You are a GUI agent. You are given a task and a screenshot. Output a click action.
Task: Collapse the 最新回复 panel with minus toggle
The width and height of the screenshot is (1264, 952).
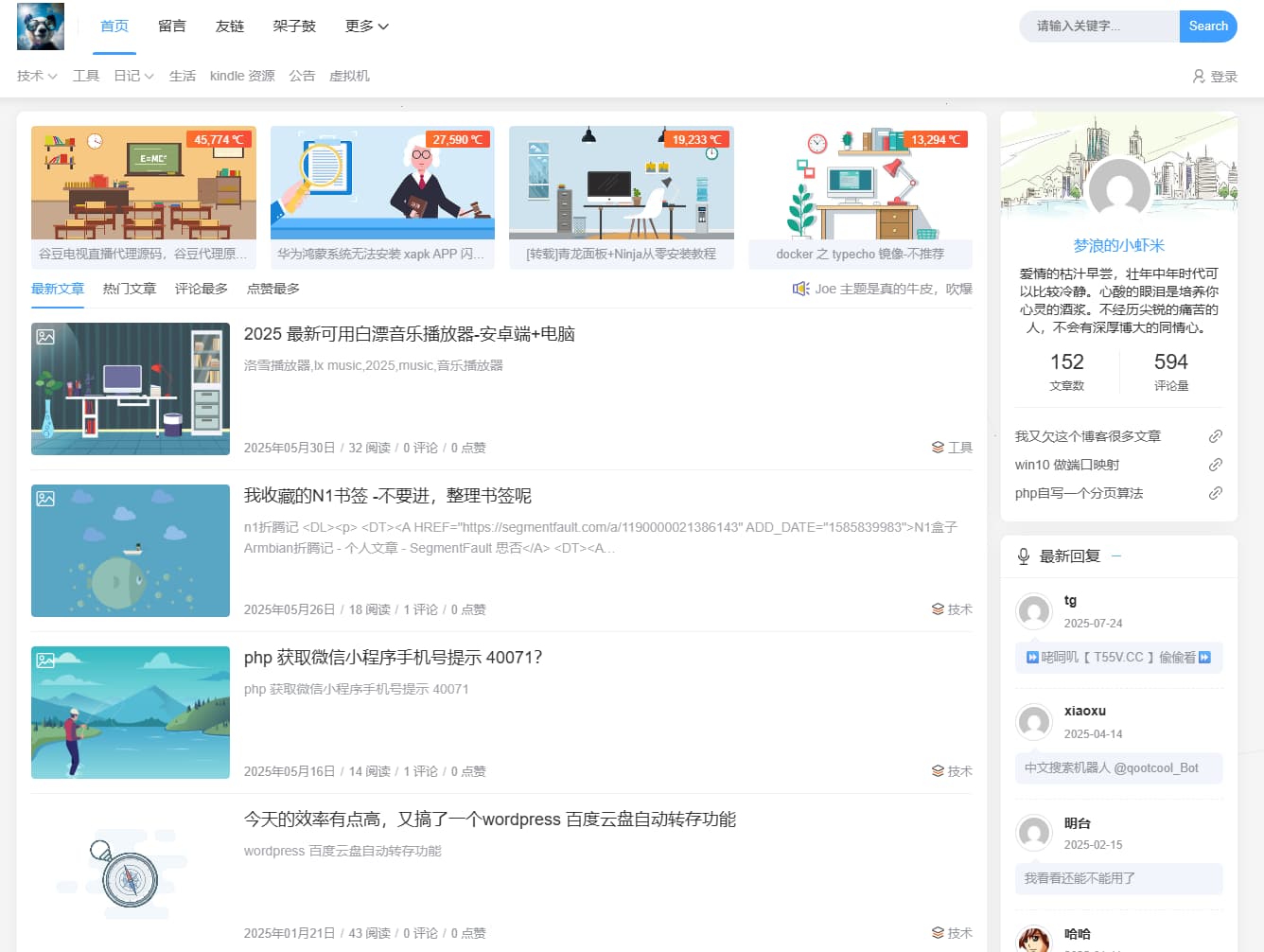pyautogui.click(x=1116, y=556)
